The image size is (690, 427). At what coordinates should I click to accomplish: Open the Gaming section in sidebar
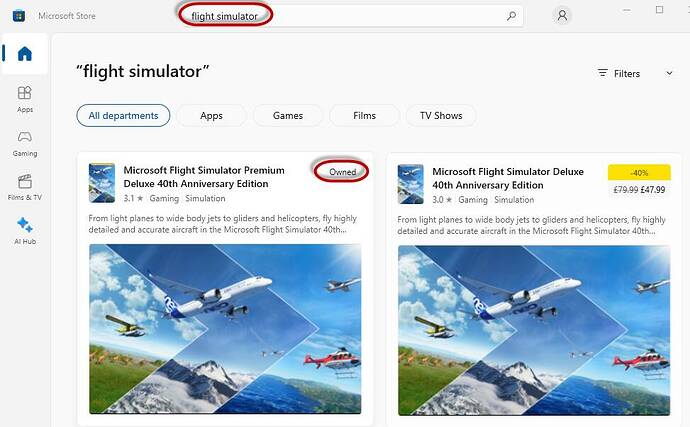25,144
